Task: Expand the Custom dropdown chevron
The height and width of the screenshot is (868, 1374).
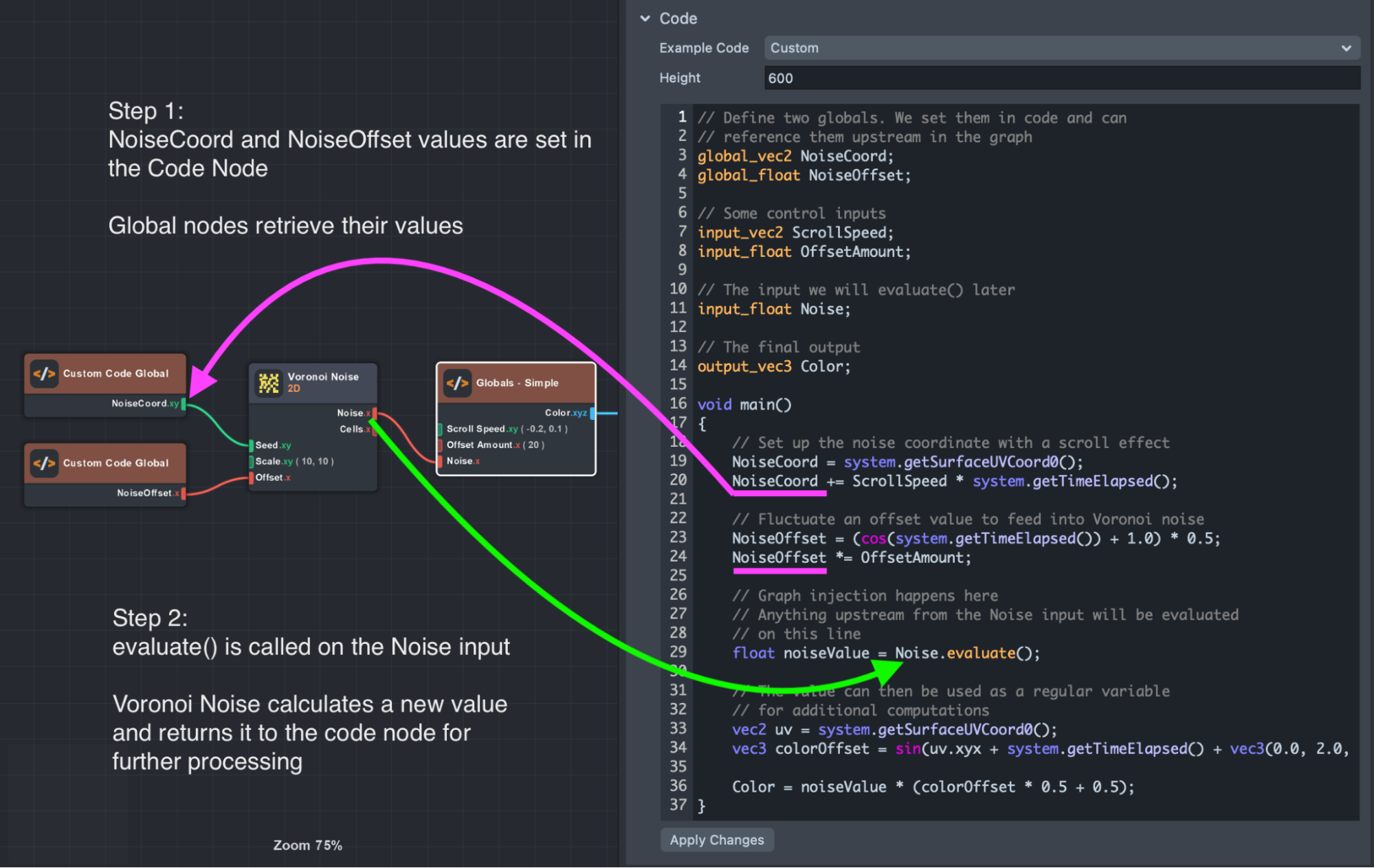Action: (x=1346, y=47)
